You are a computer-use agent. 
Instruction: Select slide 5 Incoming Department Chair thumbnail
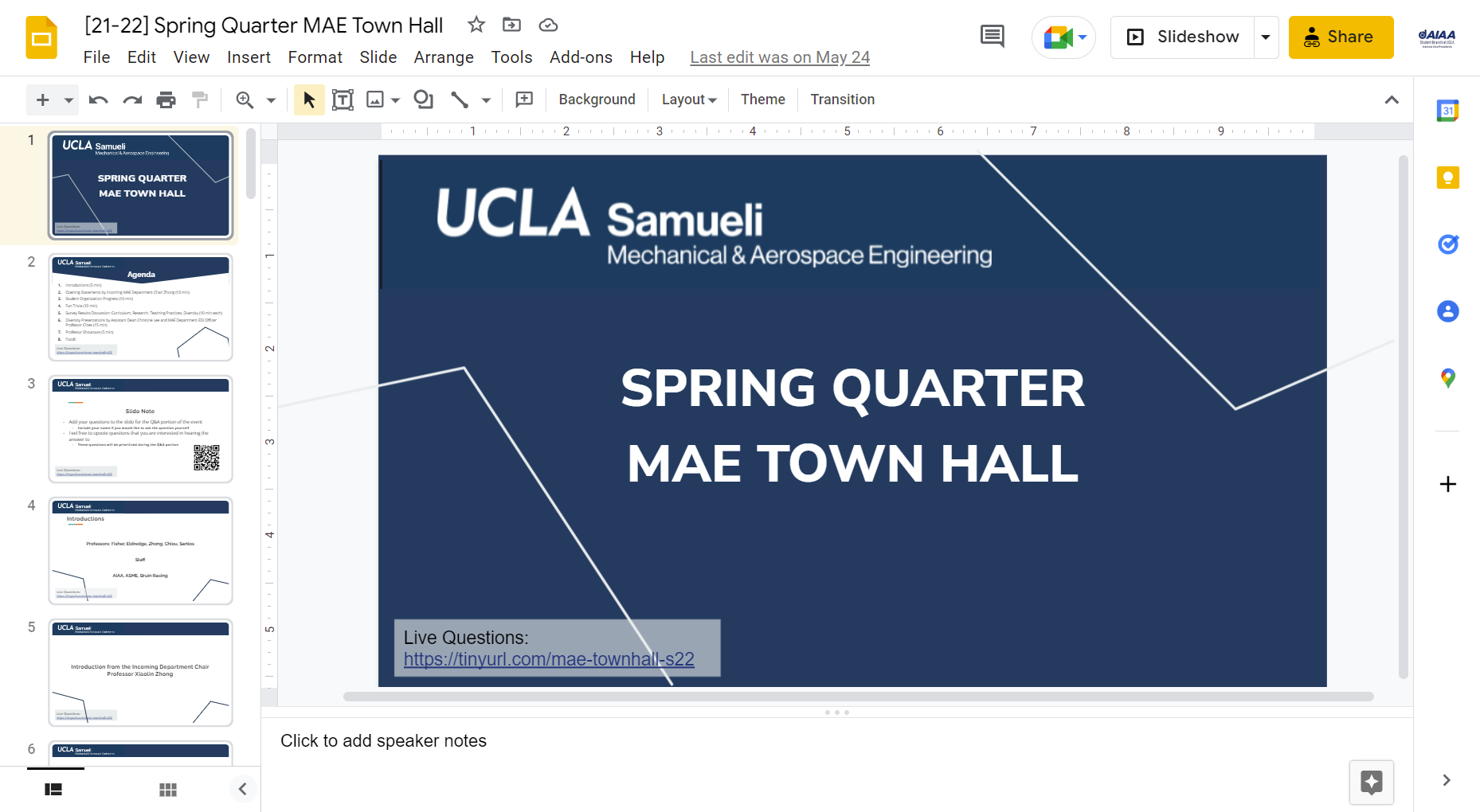[140, 673]
